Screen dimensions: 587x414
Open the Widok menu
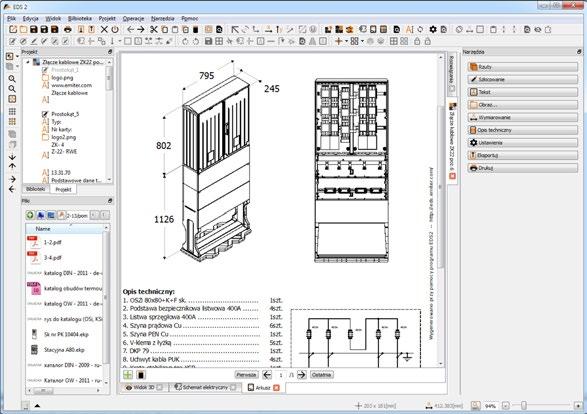(53, 18)
